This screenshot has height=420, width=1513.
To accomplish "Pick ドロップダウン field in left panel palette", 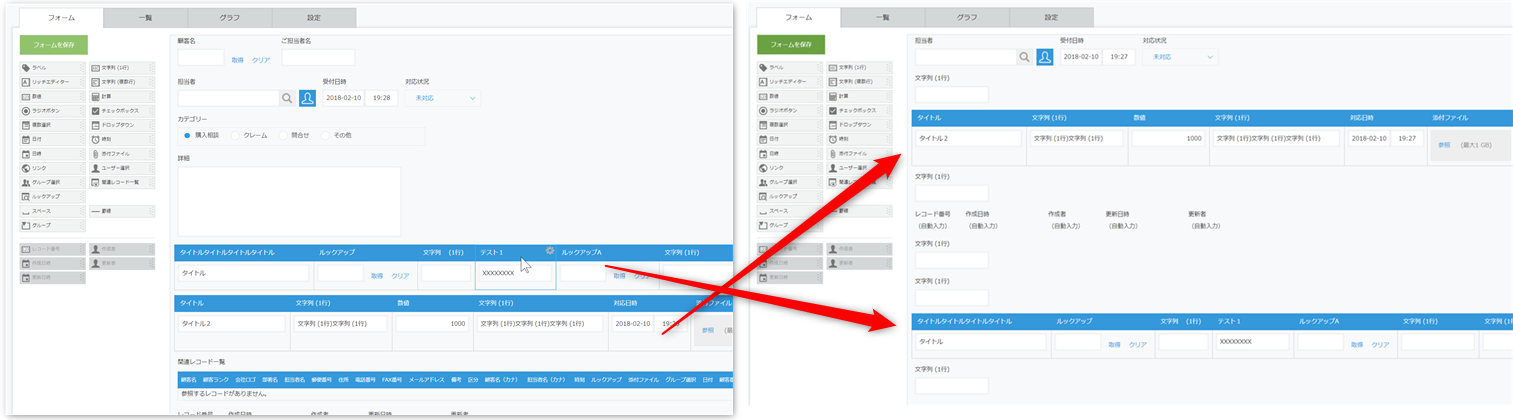I will (122, 125).
